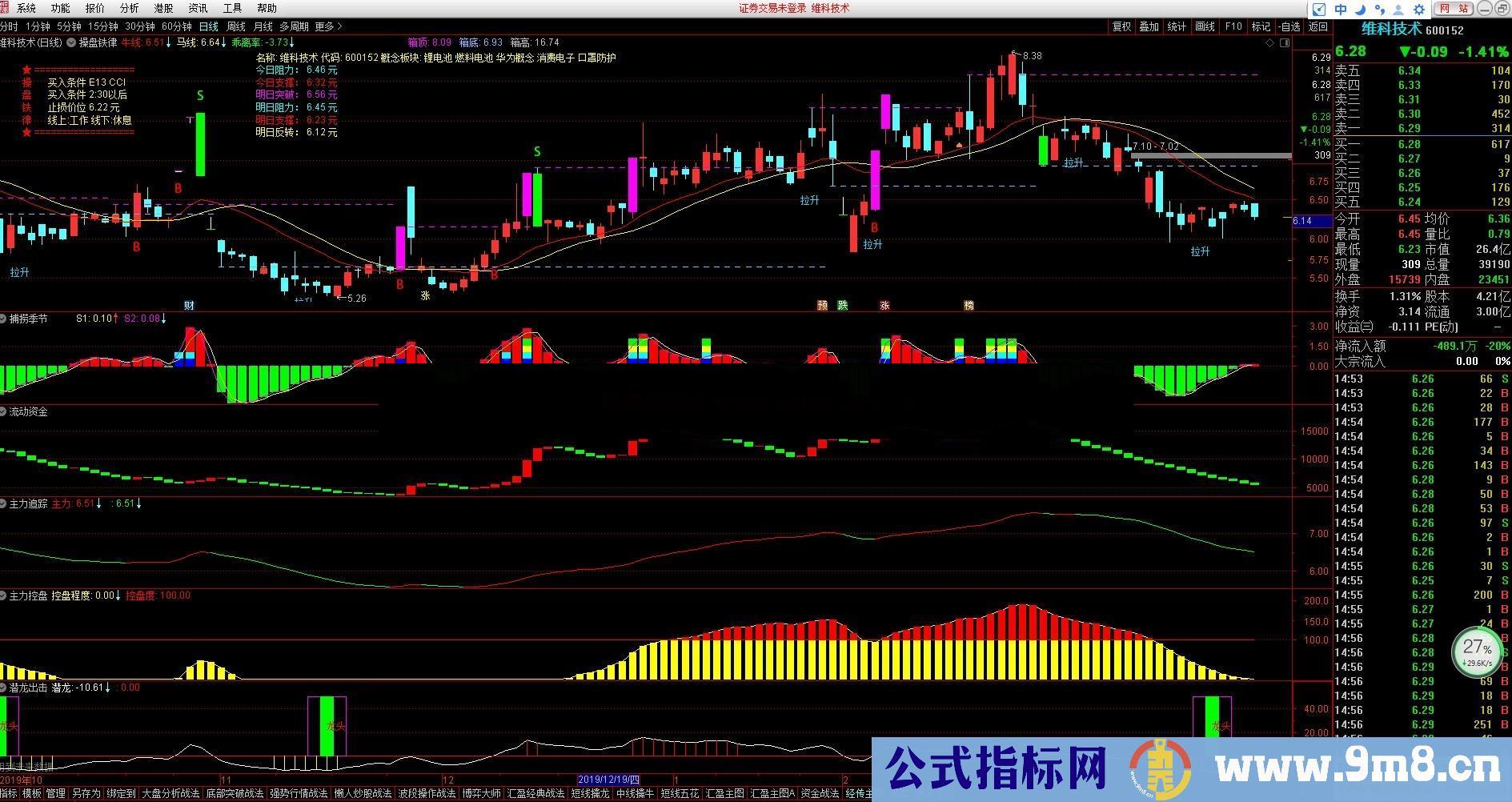Open the 功能 menu
Screen dimensions: 1512x802
click(60, 8)
